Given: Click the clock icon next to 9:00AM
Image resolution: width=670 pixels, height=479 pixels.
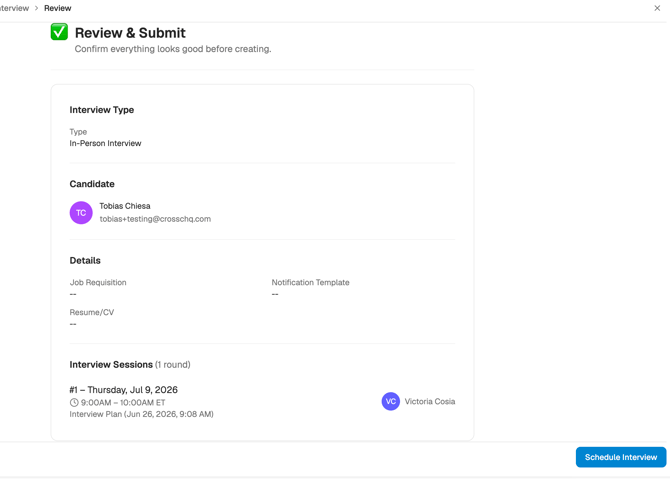Looking at the screenshot, I should pyautogui.click(x=74, y=403).
